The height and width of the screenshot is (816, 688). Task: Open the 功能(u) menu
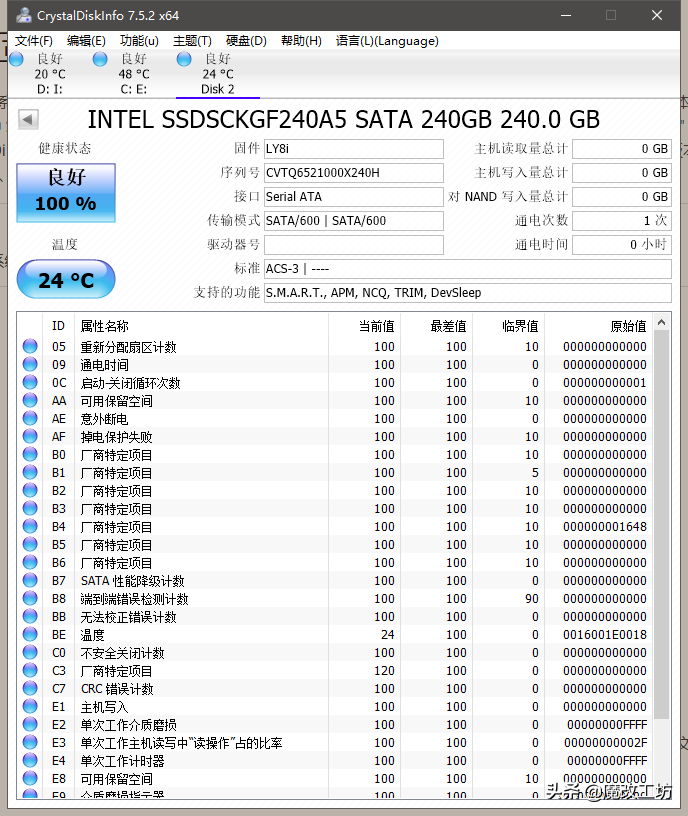(x=139, y=41)
